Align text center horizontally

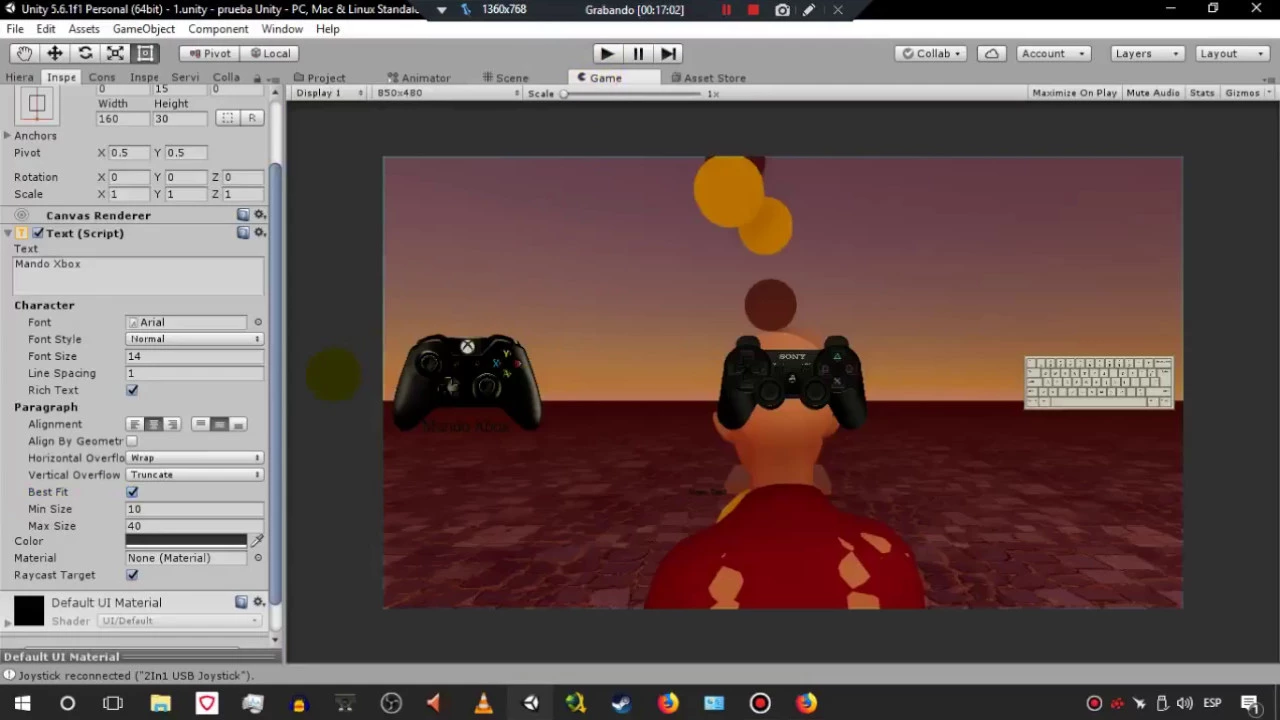[153, 424]
